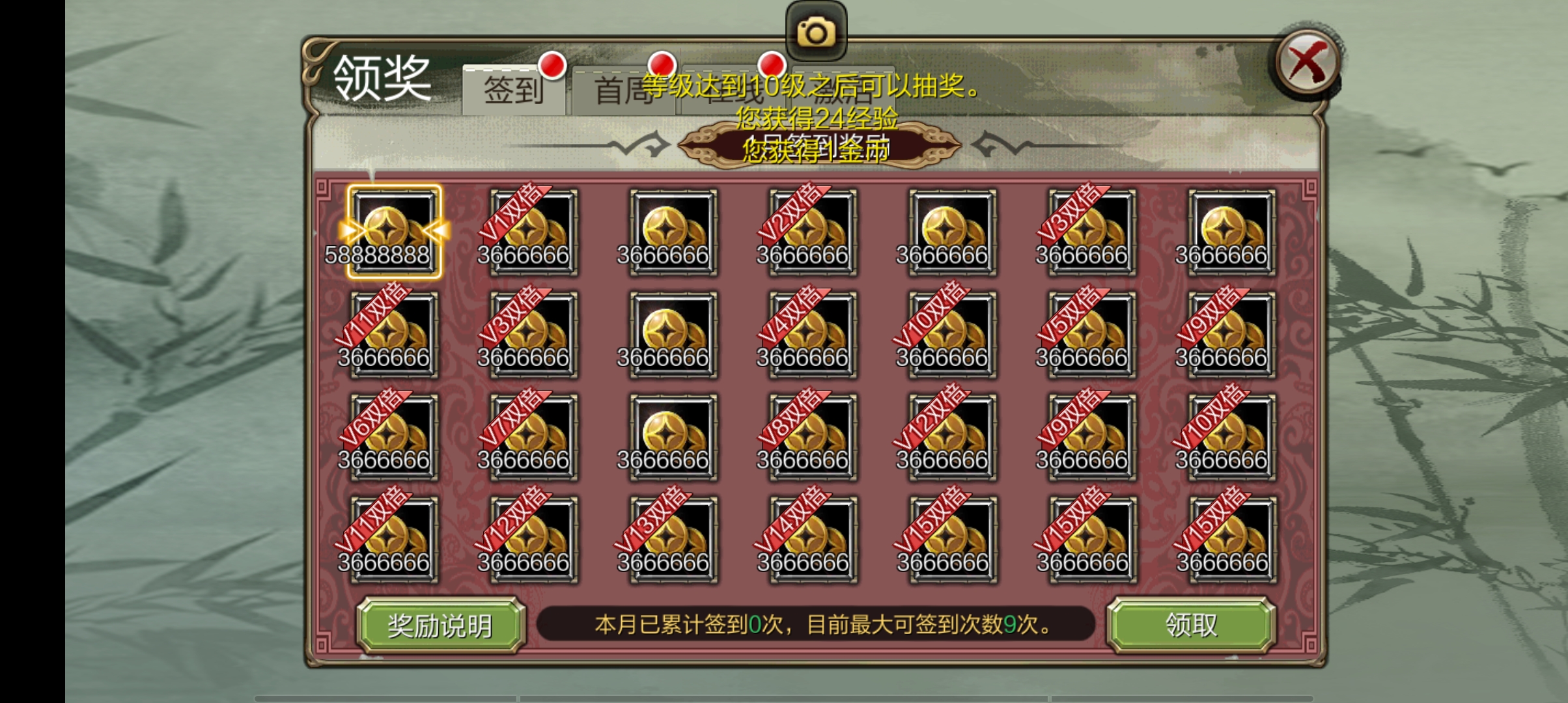
Task: Select the V8双倍 coin reward
Action: click(x=813, y=437)
